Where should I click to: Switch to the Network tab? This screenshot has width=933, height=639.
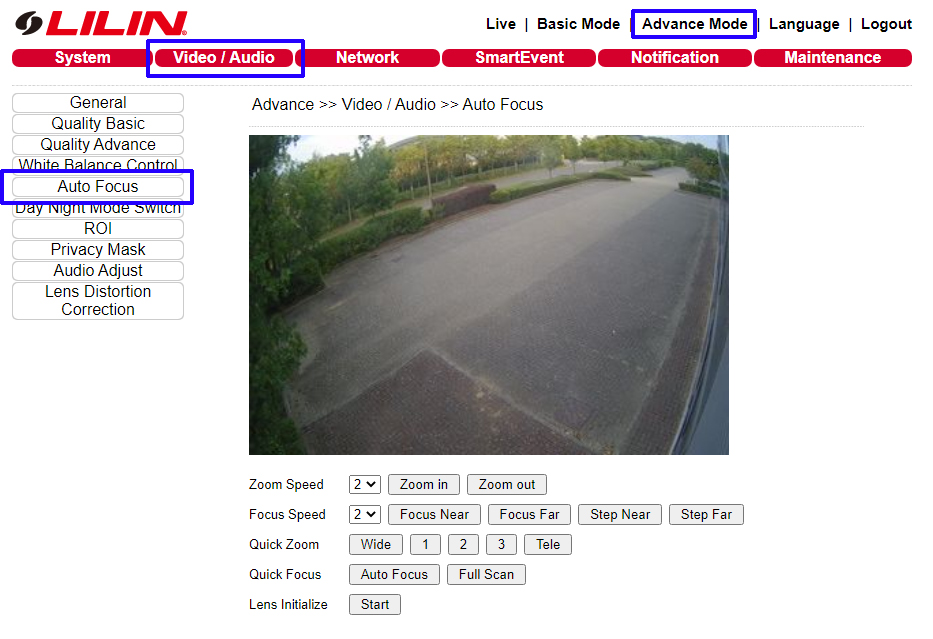click(367, 58)
